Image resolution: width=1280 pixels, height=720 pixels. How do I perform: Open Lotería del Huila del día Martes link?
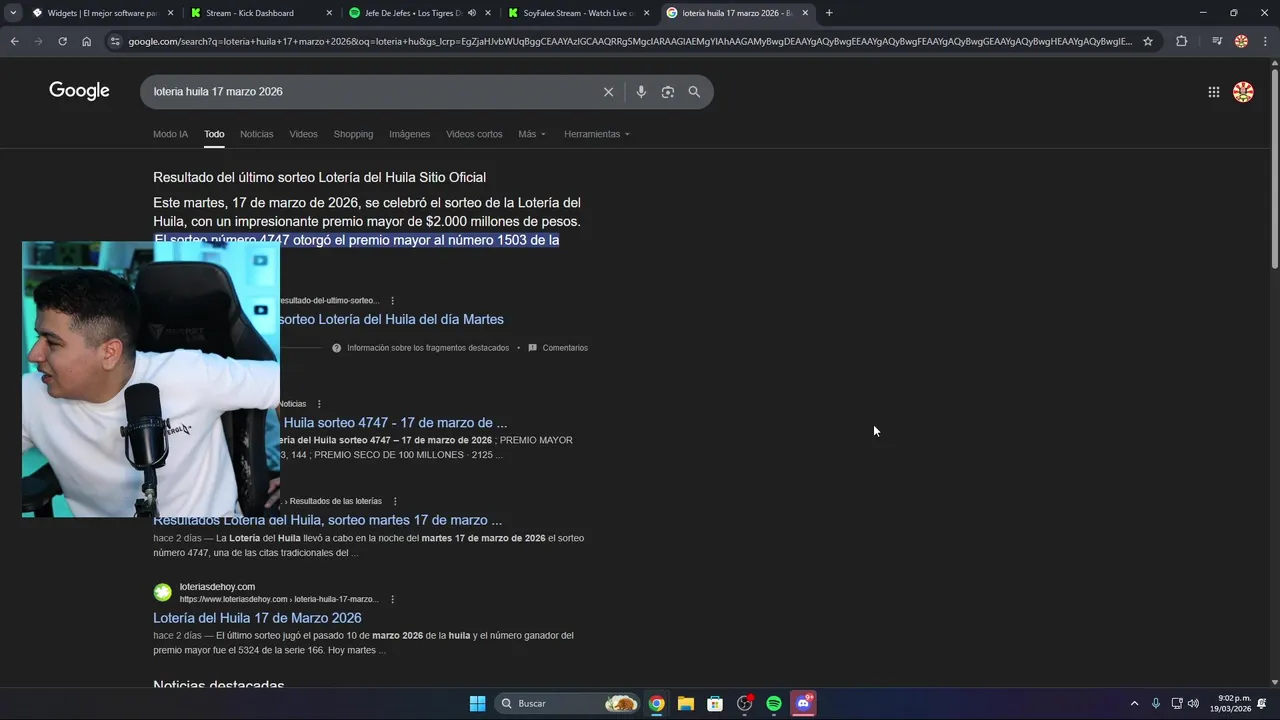tap(391, 320)
